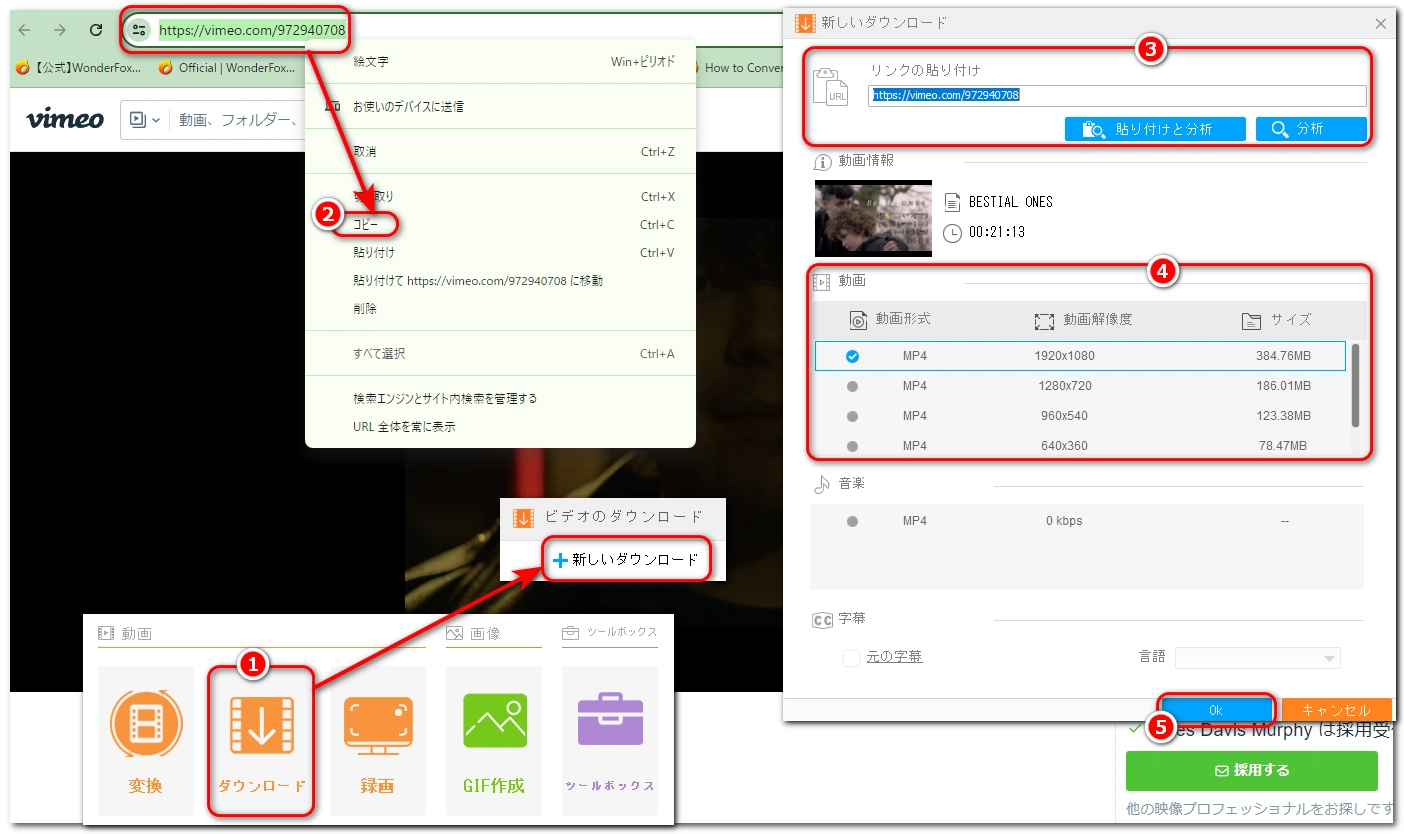Open the Vimeo search type dropdown
Viewport: 1404px width, 834px height.
point(145,120)
